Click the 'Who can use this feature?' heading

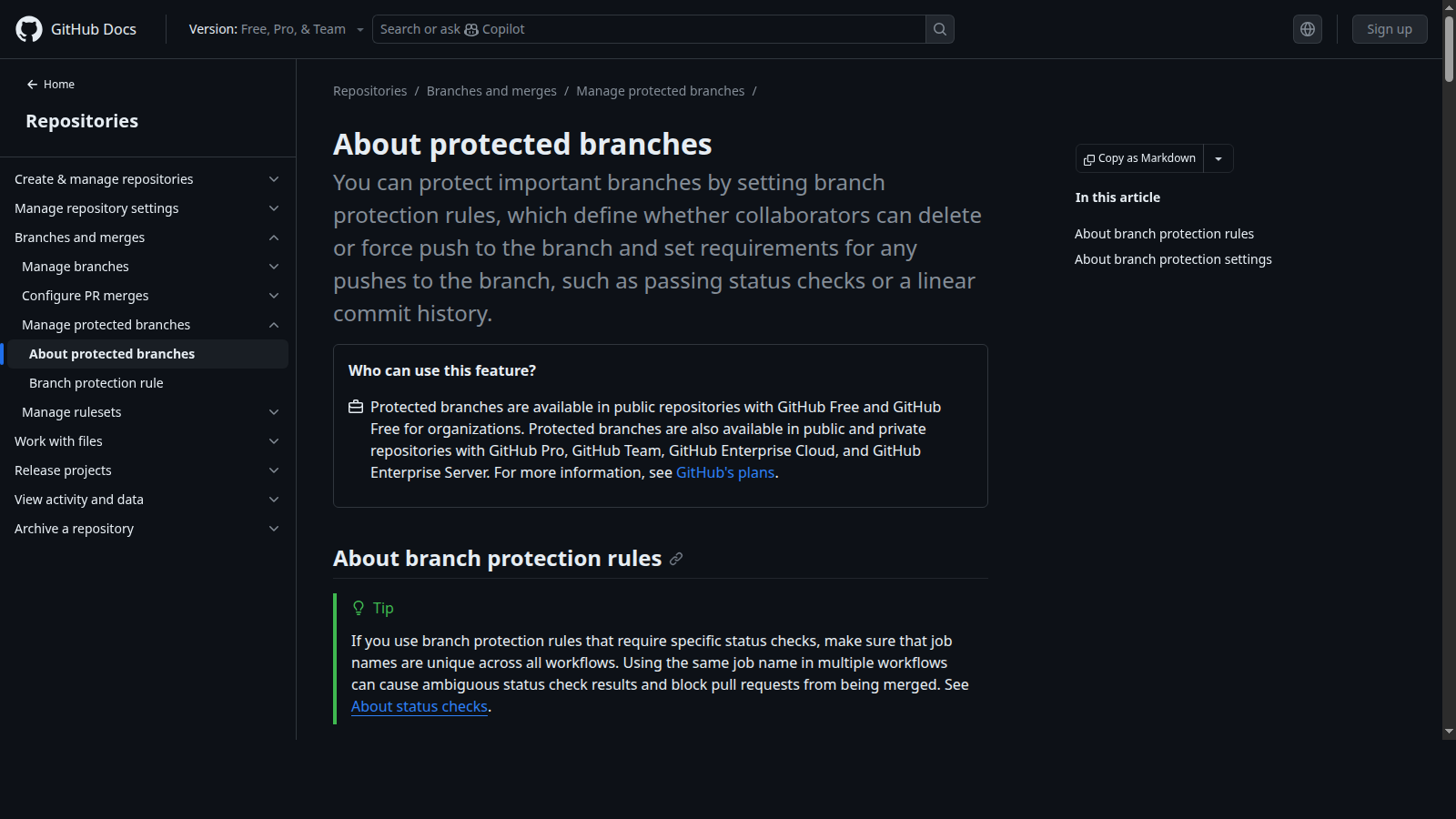(x=442, y=370)
